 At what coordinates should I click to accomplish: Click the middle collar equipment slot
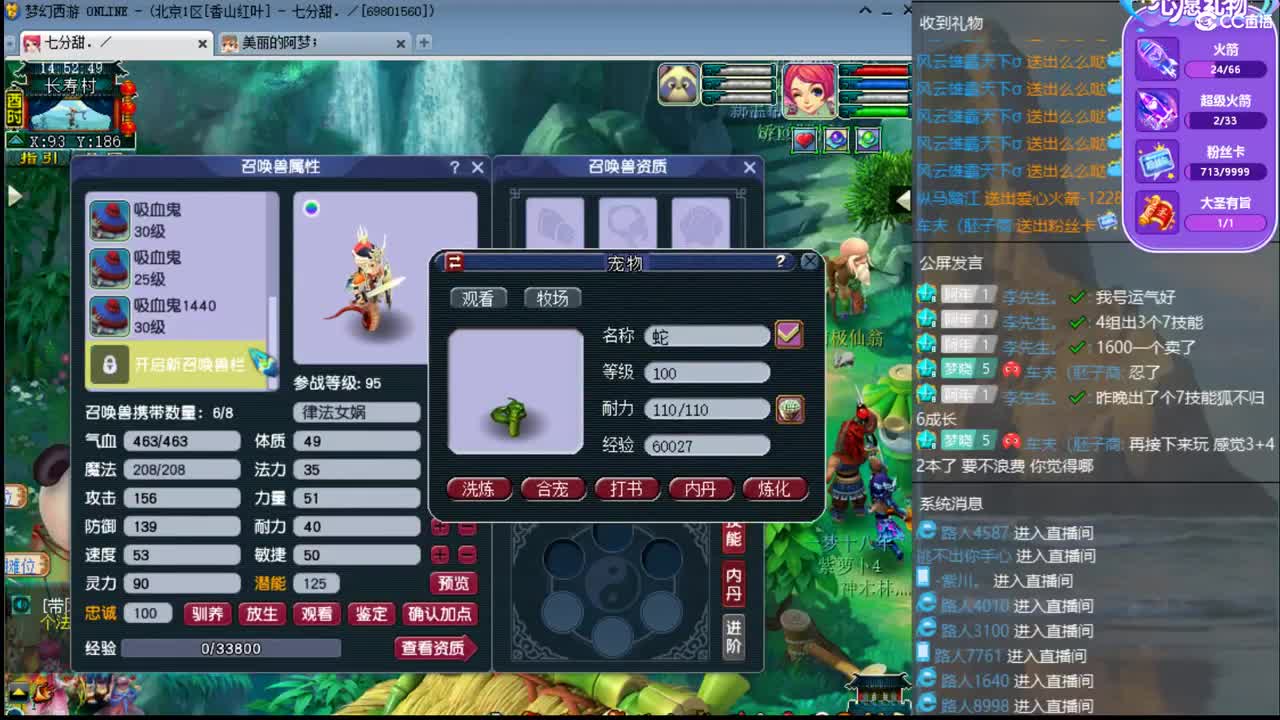[628, 224]
